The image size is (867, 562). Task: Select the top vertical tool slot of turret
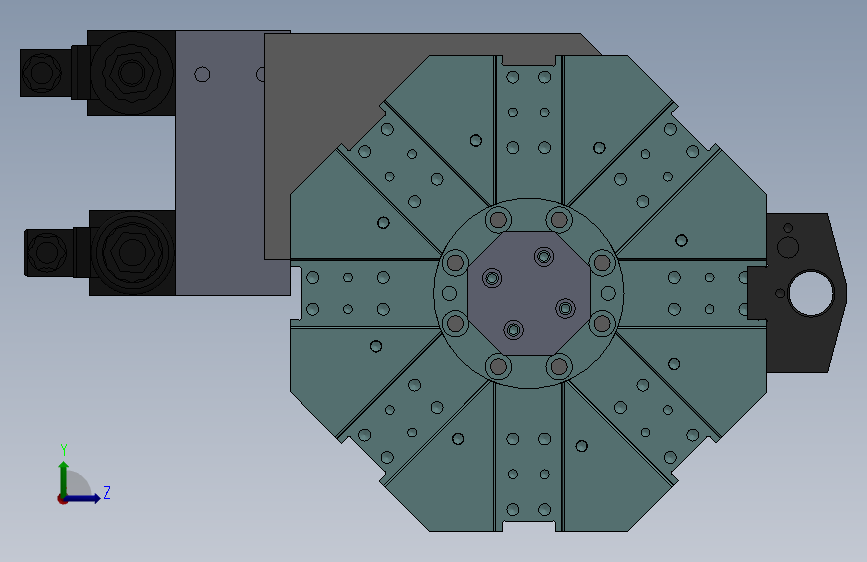click(529, 130)
